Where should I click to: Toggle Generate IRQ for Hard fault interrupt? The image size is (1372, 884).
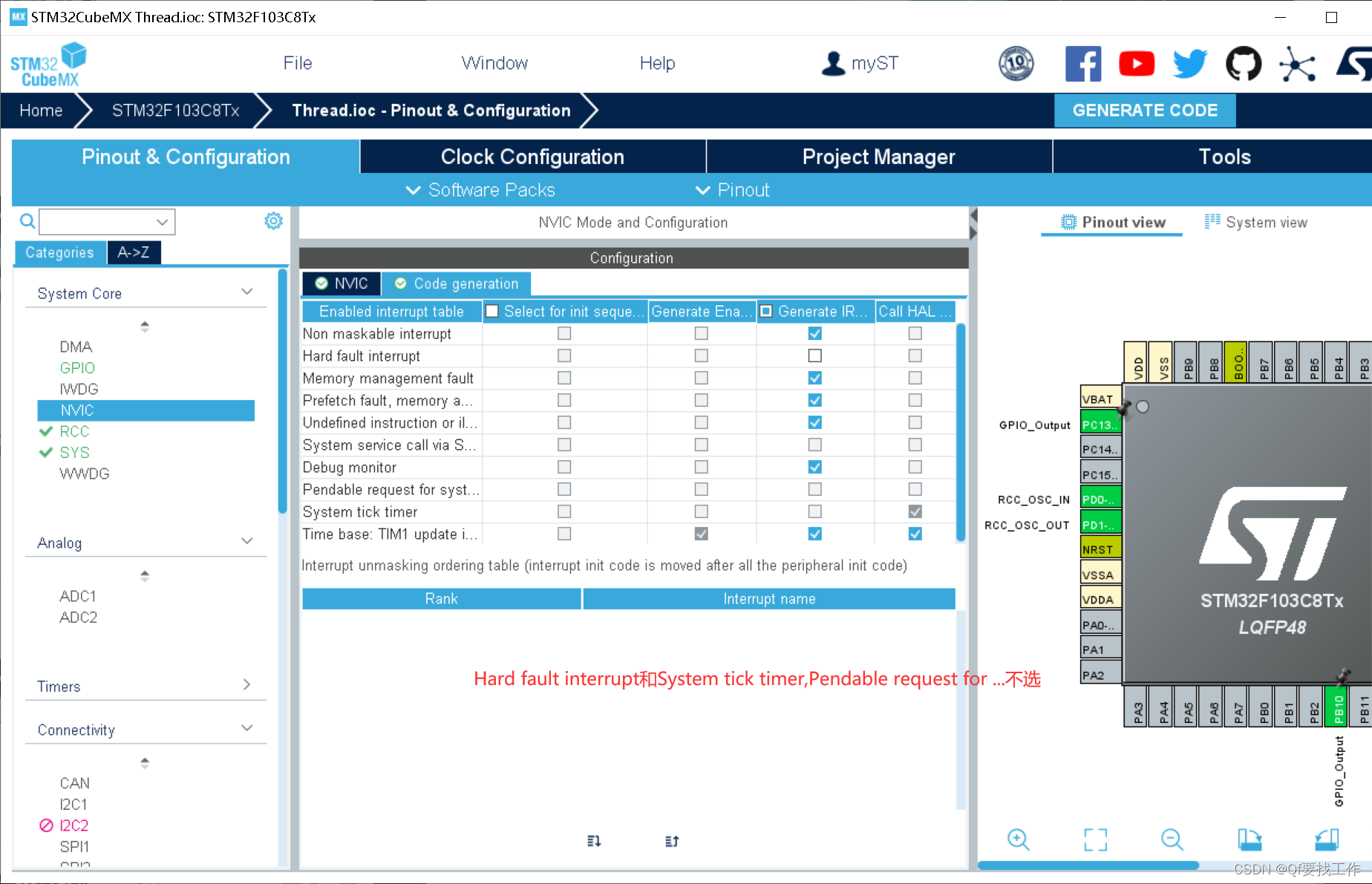pos(814,356)
